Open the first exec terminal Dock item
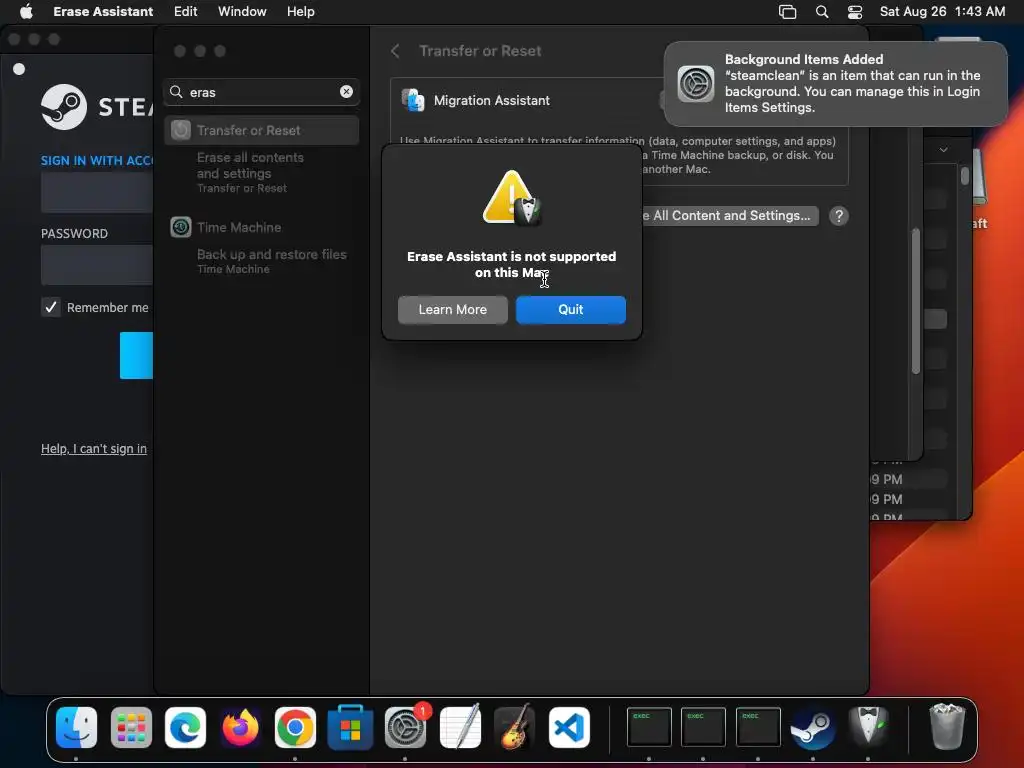Viewport: 1024px width, 768px height. click(x=649, y=727)
